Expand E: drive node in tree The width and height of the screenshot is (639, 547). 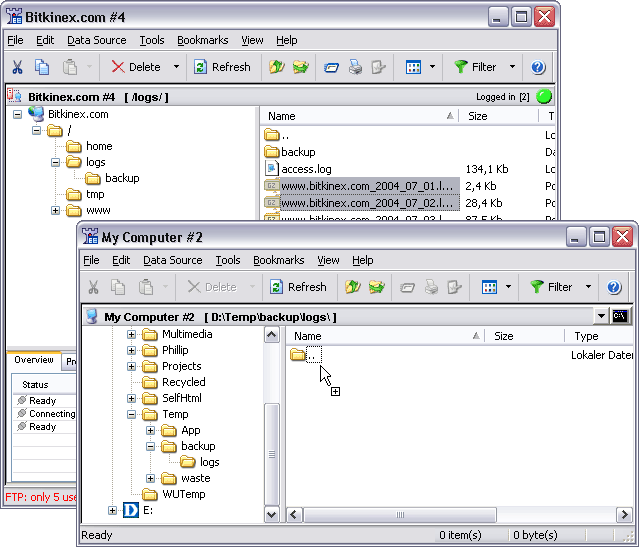(x=112, y=510)
